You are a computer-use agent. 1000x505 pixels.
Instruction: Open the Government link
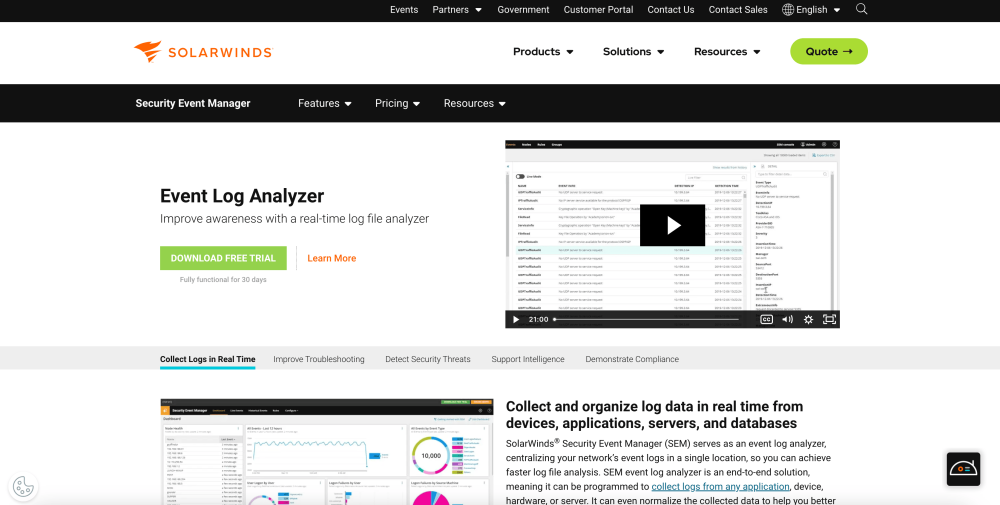[x=523, y=10]
